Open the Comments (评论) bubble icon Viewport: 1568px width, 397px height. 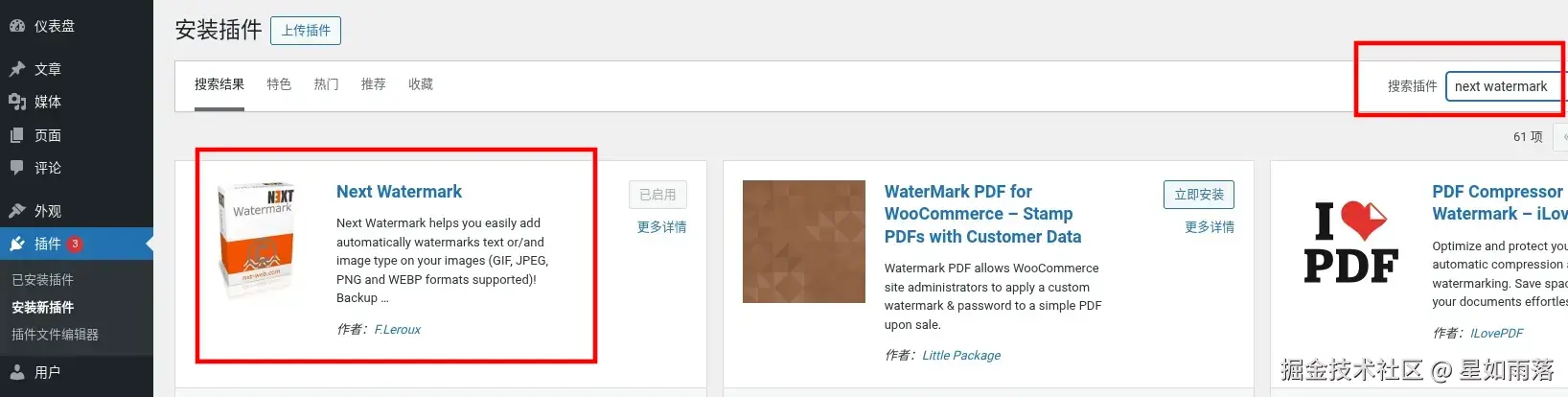(17, 168)
